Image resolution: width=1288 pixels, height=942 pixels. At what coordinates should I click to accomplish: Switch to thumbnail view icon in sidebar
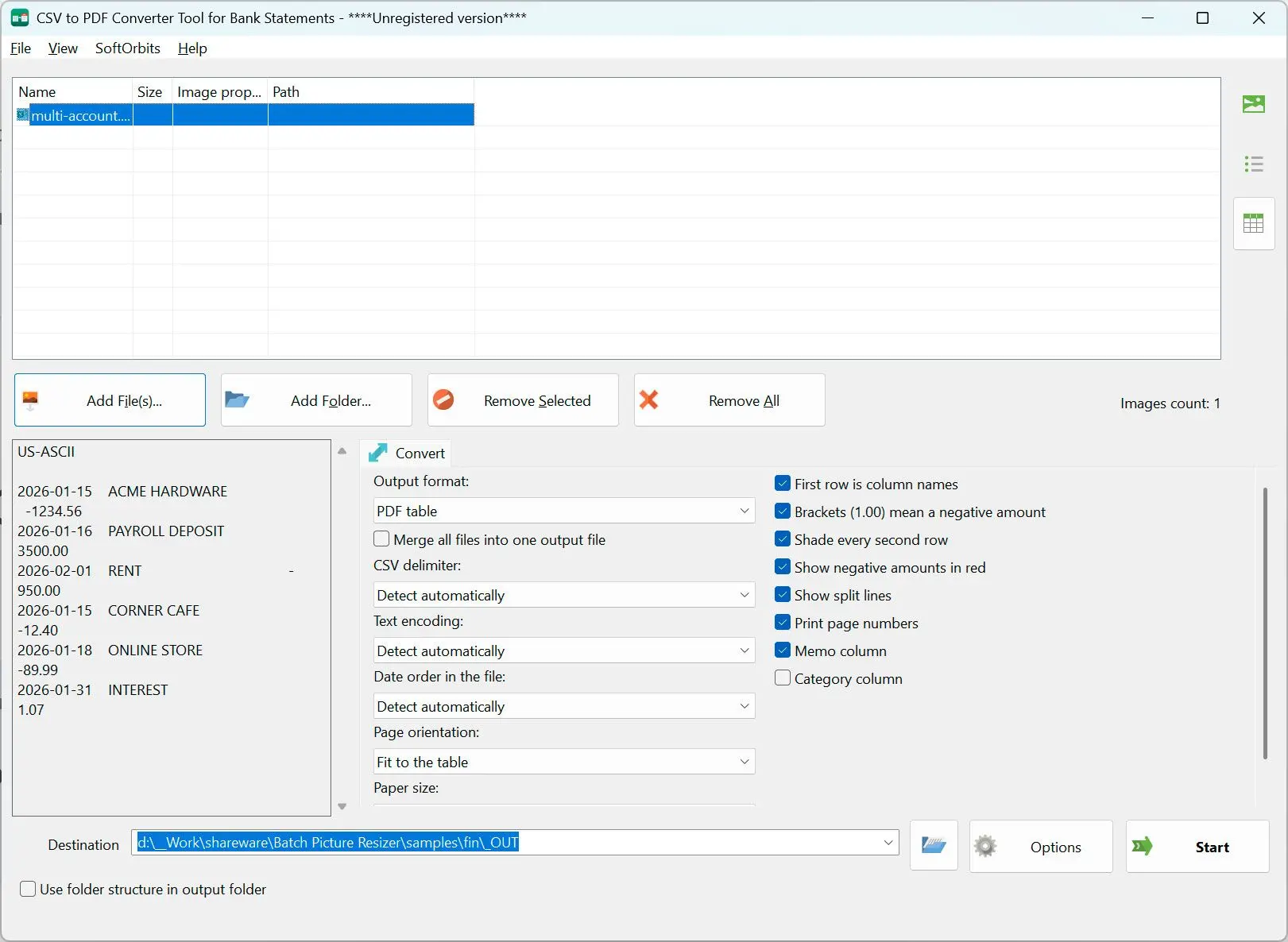click(1253, 104)
